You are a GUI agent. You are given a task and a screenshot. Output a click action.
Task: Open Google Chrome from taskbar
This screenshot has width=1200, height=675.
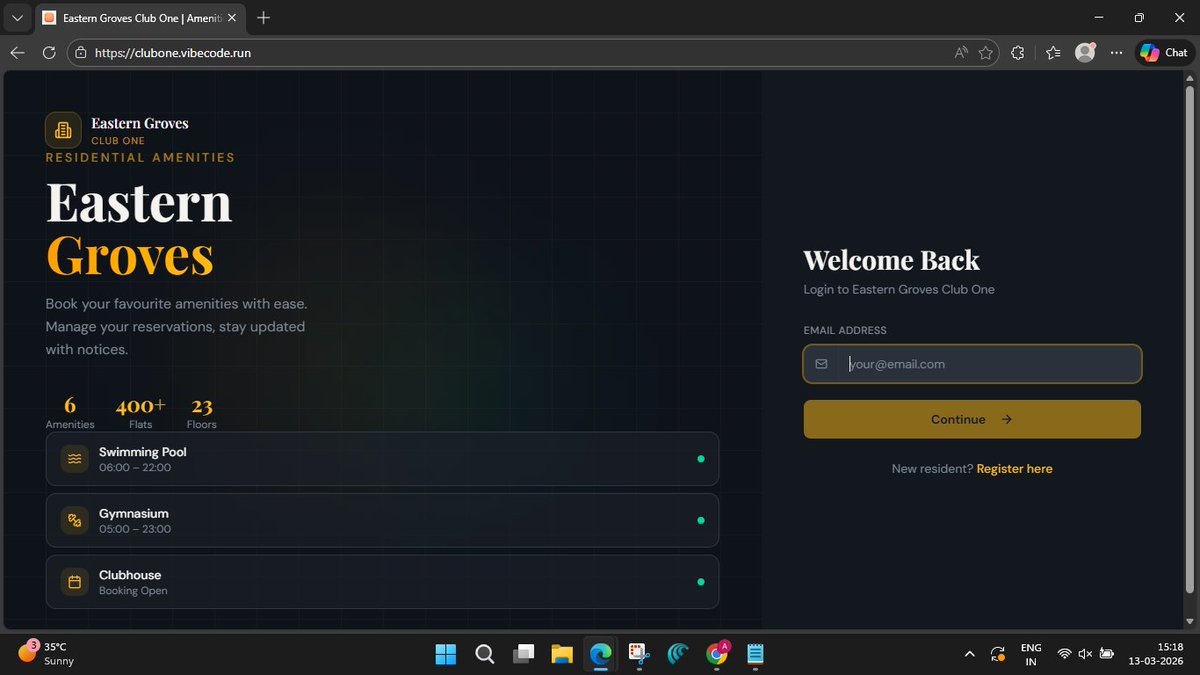[717, 654]
